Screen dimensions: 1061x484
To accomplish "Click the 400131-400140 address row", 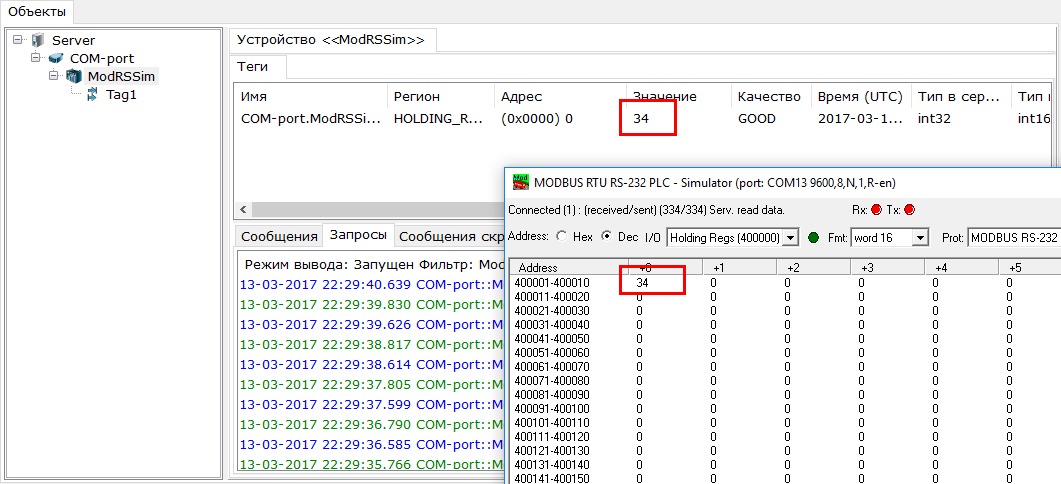I will point(552,465).
